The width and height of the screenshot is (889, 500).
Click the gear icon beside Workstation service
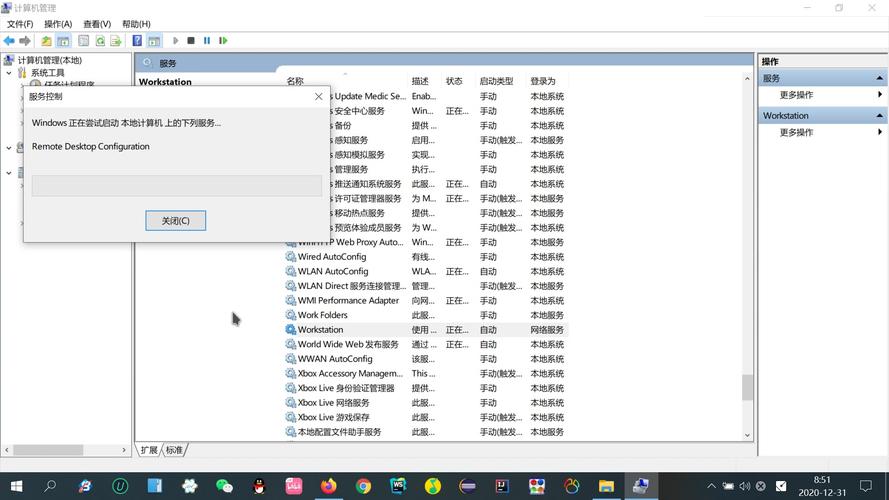click(x=291, y=330)
